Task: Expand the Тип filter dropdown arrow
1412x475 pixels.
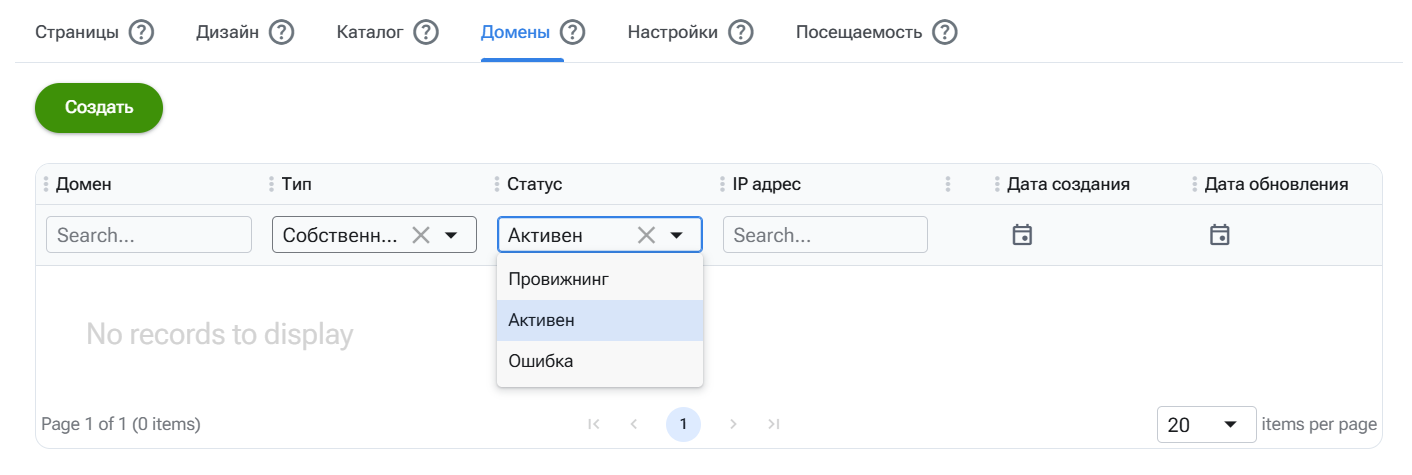Action: 451,235
